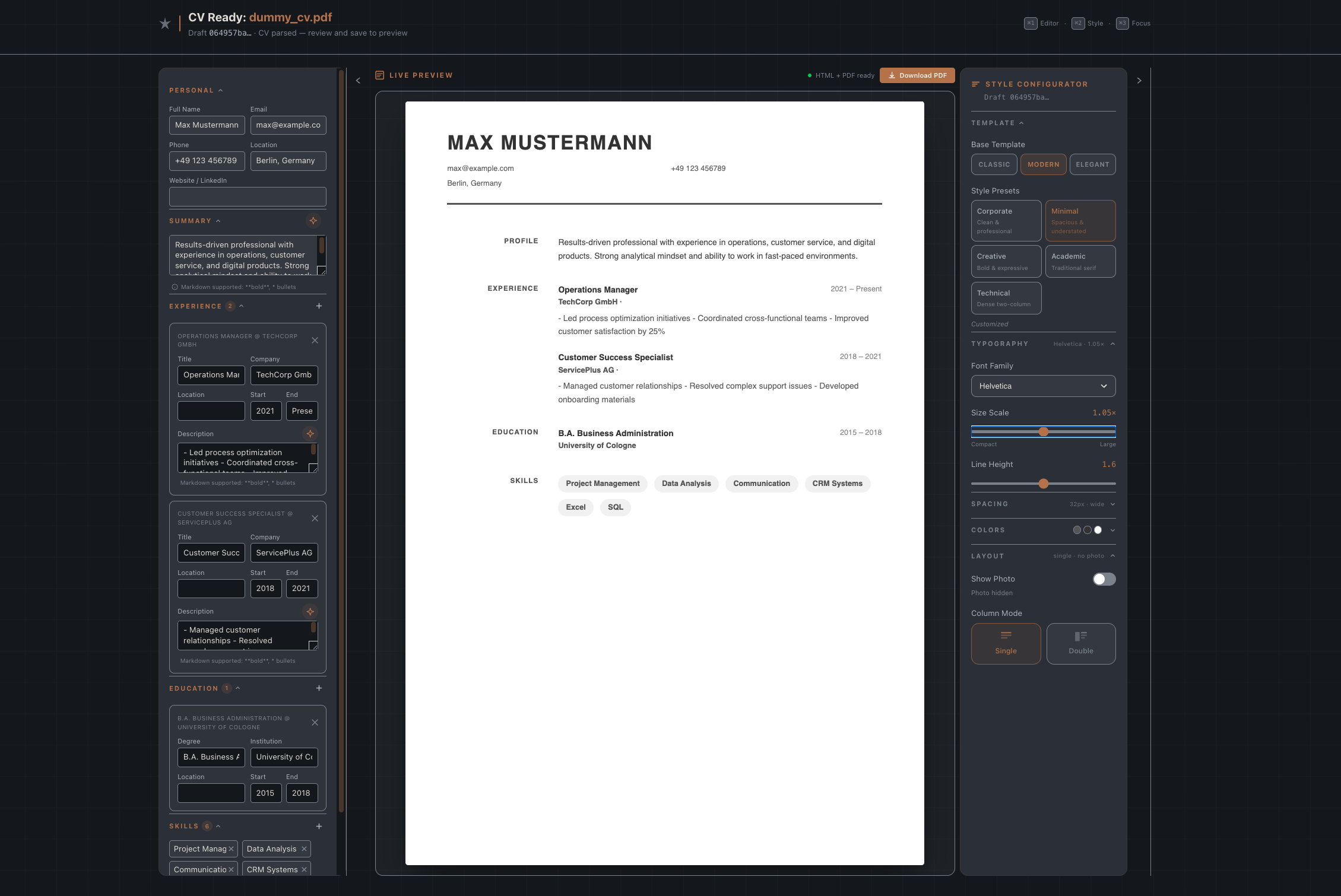Collapse the Summary section
The image size is (1341, 896).
point(195,221)
